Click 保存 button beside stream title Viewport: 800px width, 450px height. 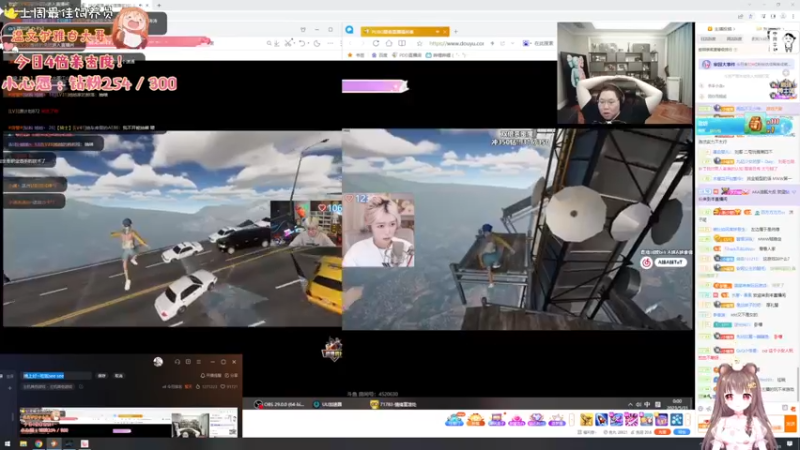click(x=102, y=376)
